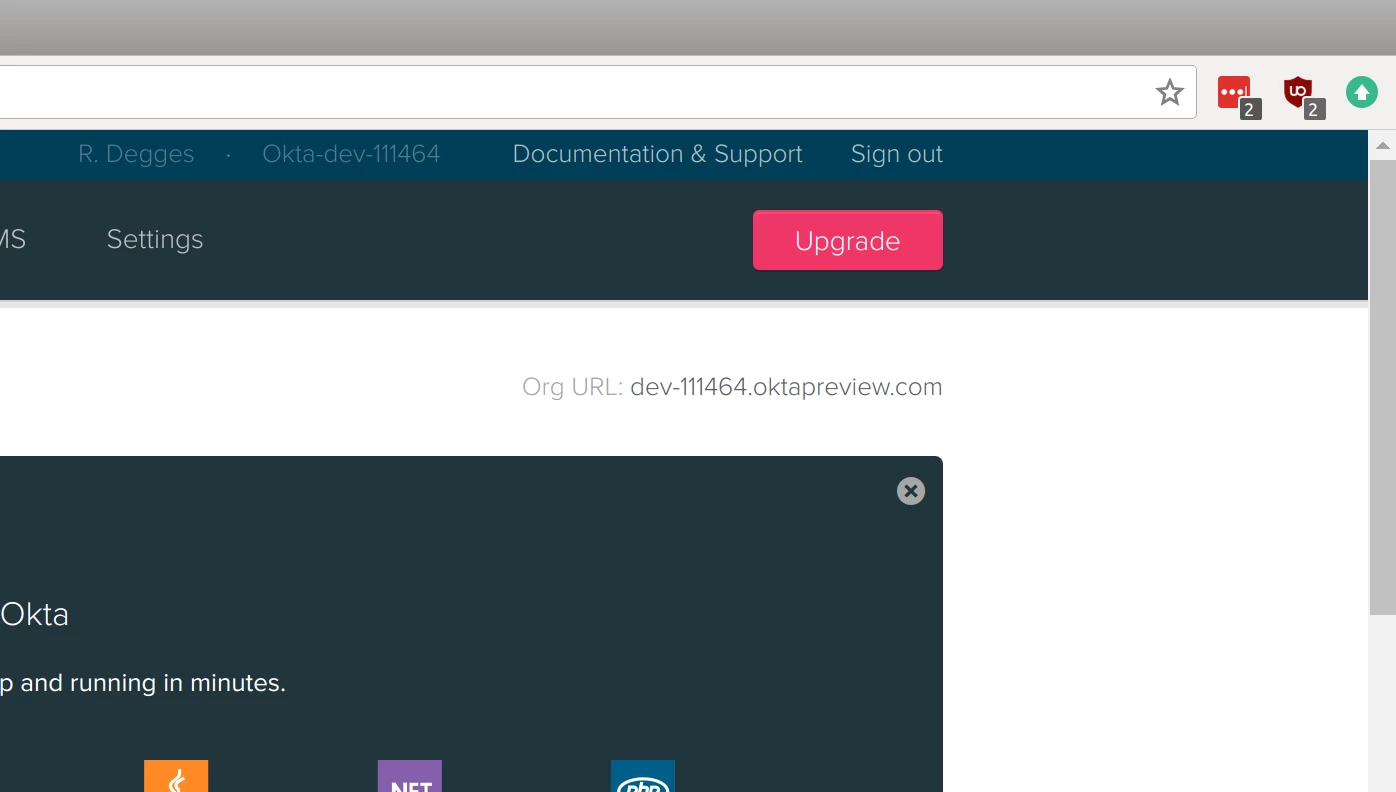
Task: Open Documentation & Support
Action: 657,154
